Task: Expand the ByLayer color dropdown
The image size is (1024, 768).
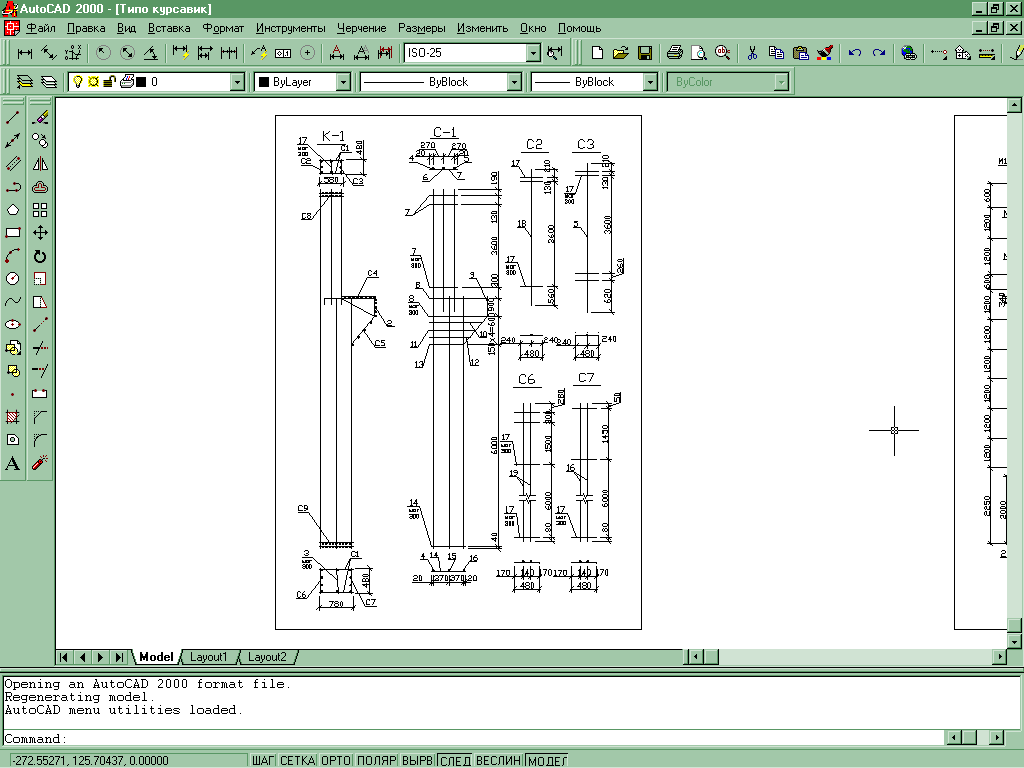Action: (343, 82)
